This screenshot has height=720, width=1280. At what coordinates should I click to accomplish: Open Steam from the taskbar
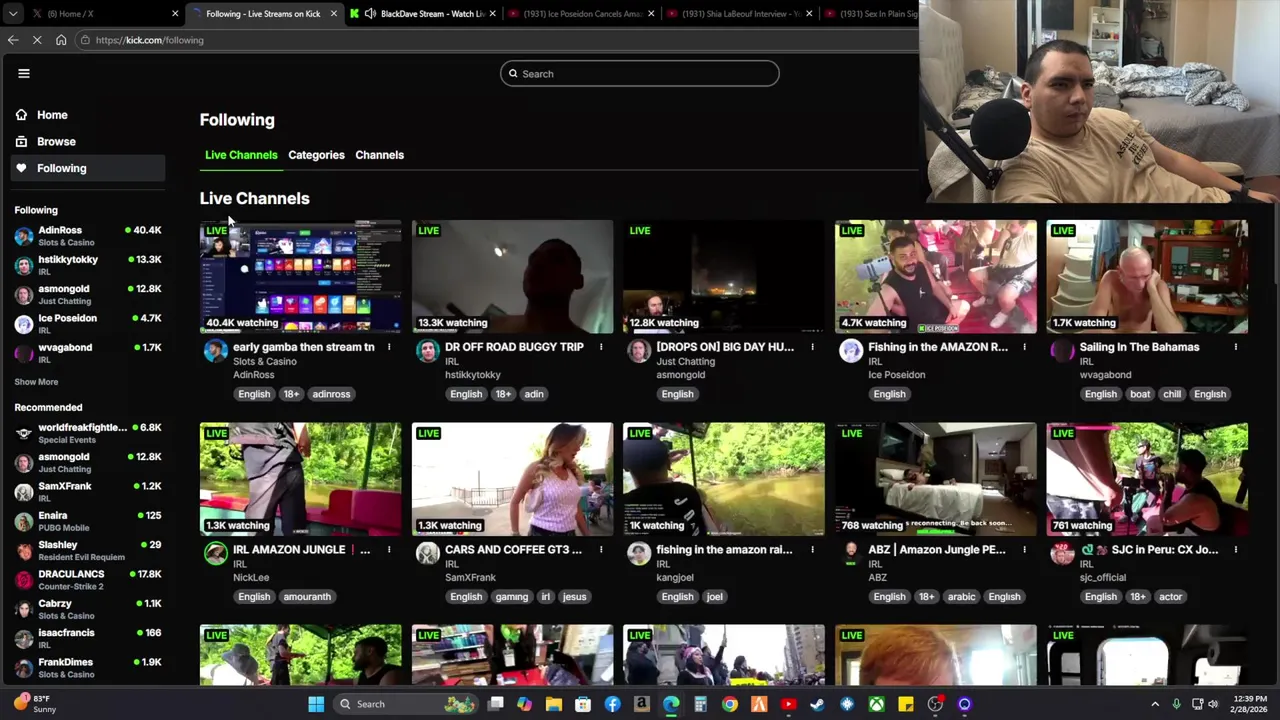(x=817, y=704)
